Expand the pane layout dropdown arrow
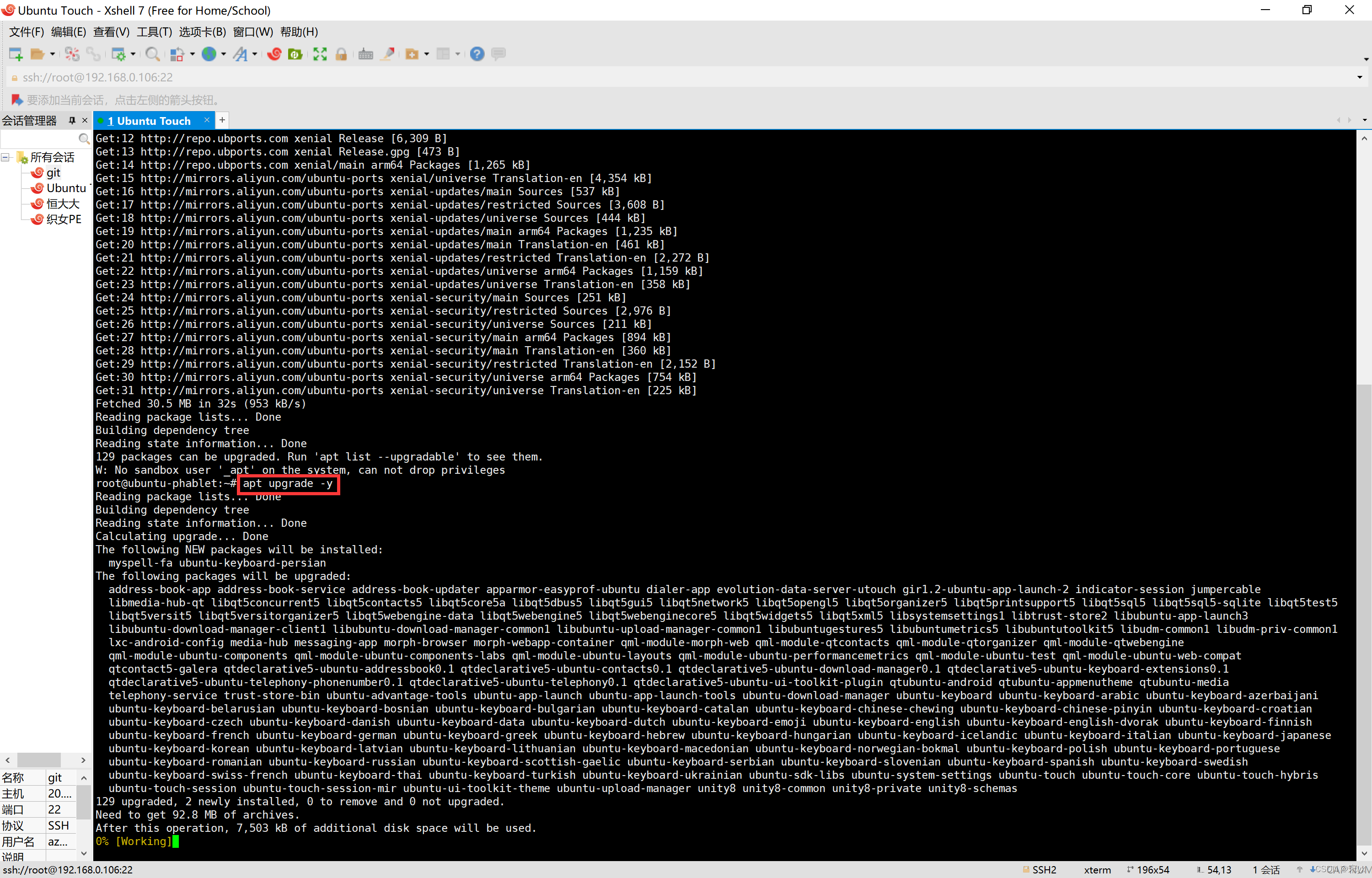 (x=458, y=54)
